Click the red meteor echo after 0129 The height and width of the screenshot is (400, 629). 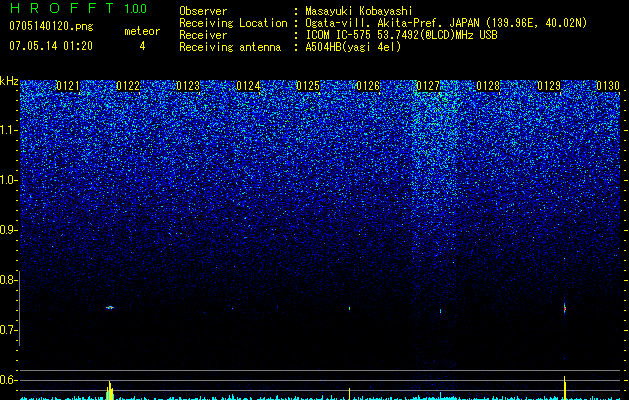coord(564,309)
